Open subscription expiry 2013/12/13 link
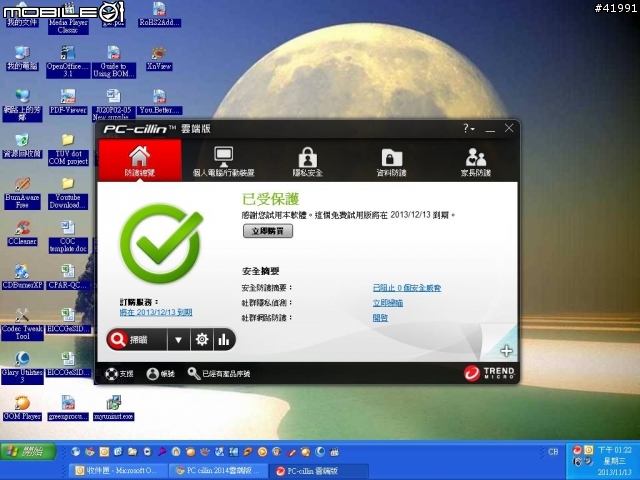 (x=156, y=312)
